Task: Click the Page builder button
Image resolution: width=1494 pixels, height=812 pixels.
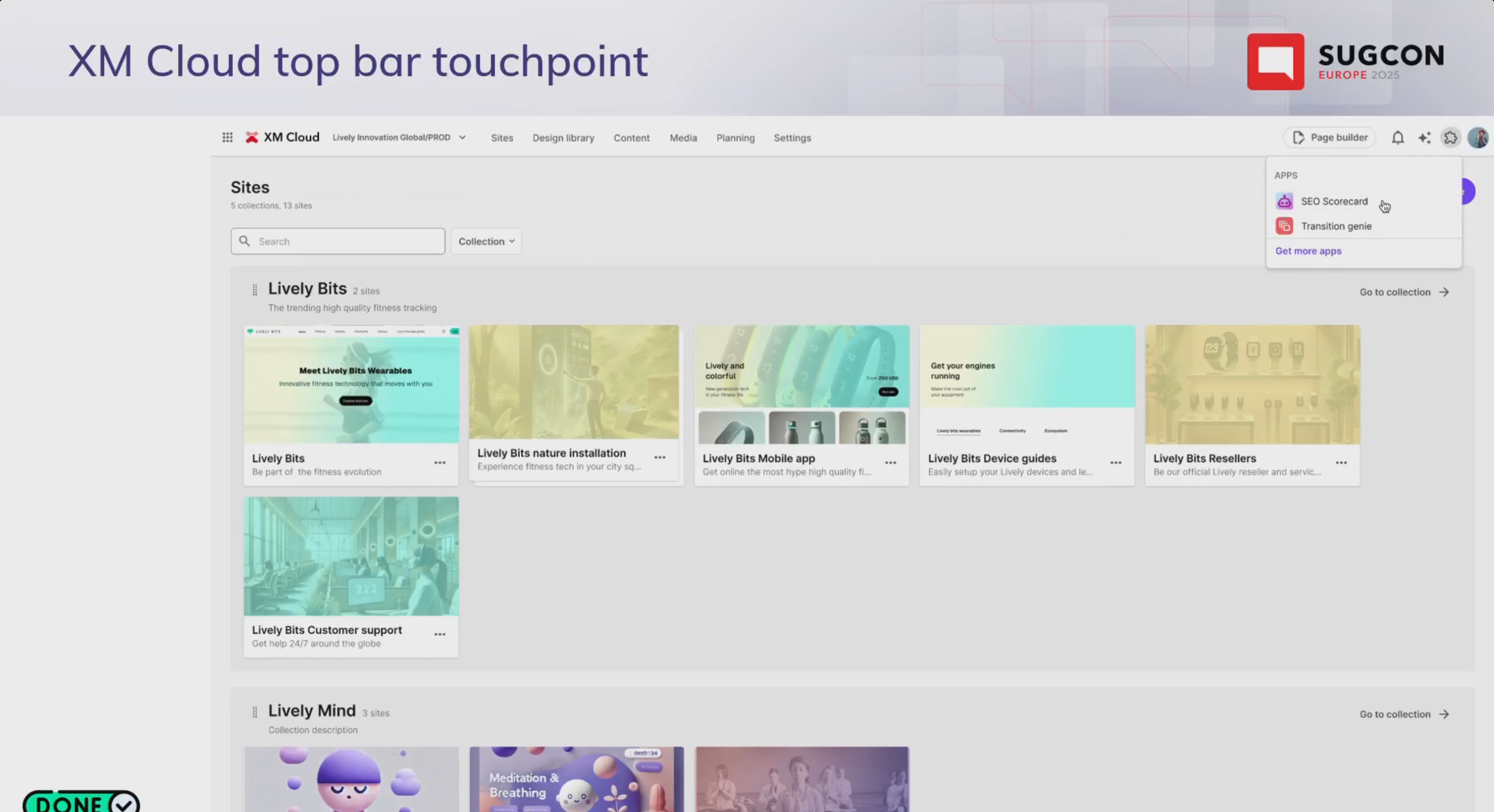Action: pyautogui.click(x=1330, y=137)
